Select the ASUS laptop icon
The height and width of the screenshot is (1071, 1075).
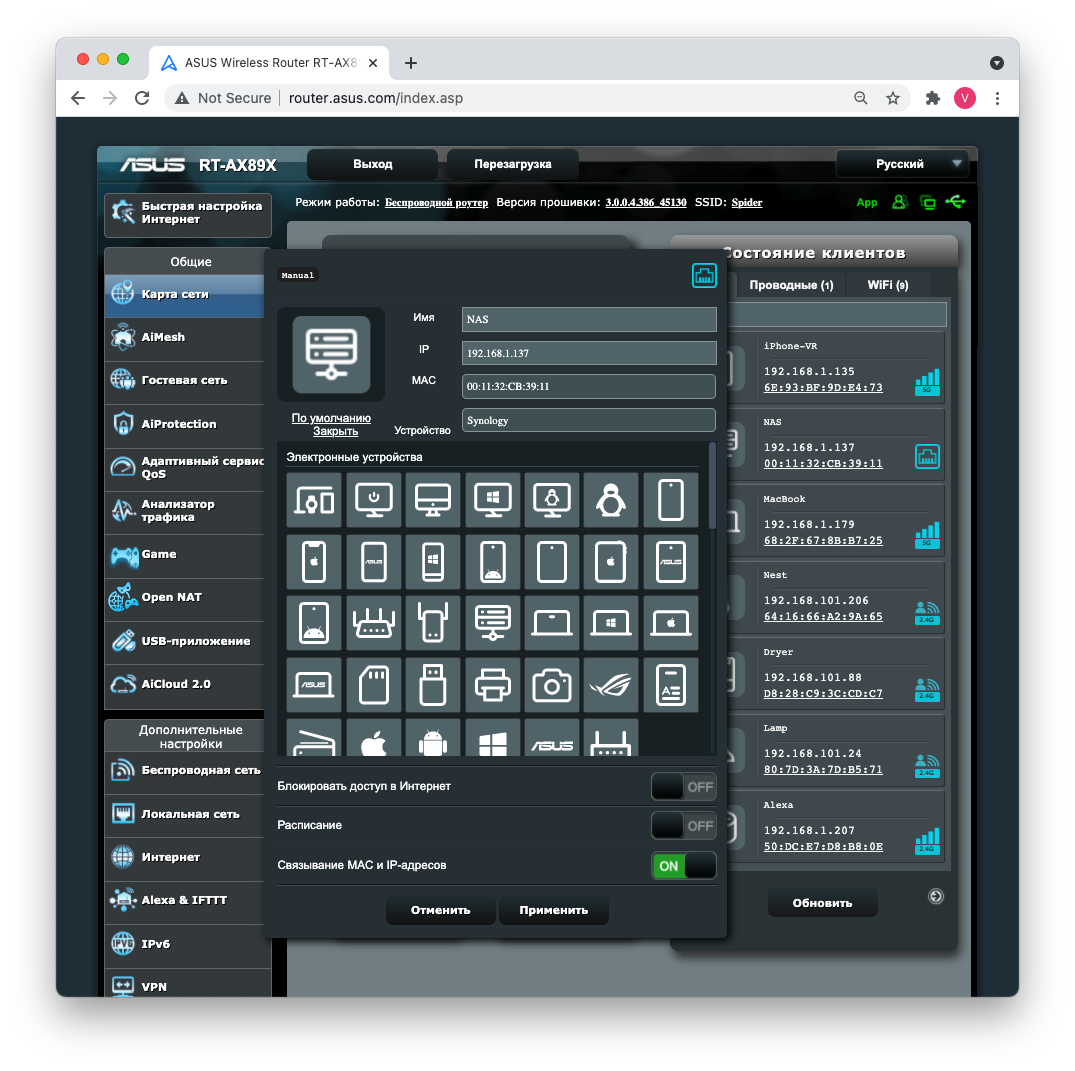click(x=314, y=684)
